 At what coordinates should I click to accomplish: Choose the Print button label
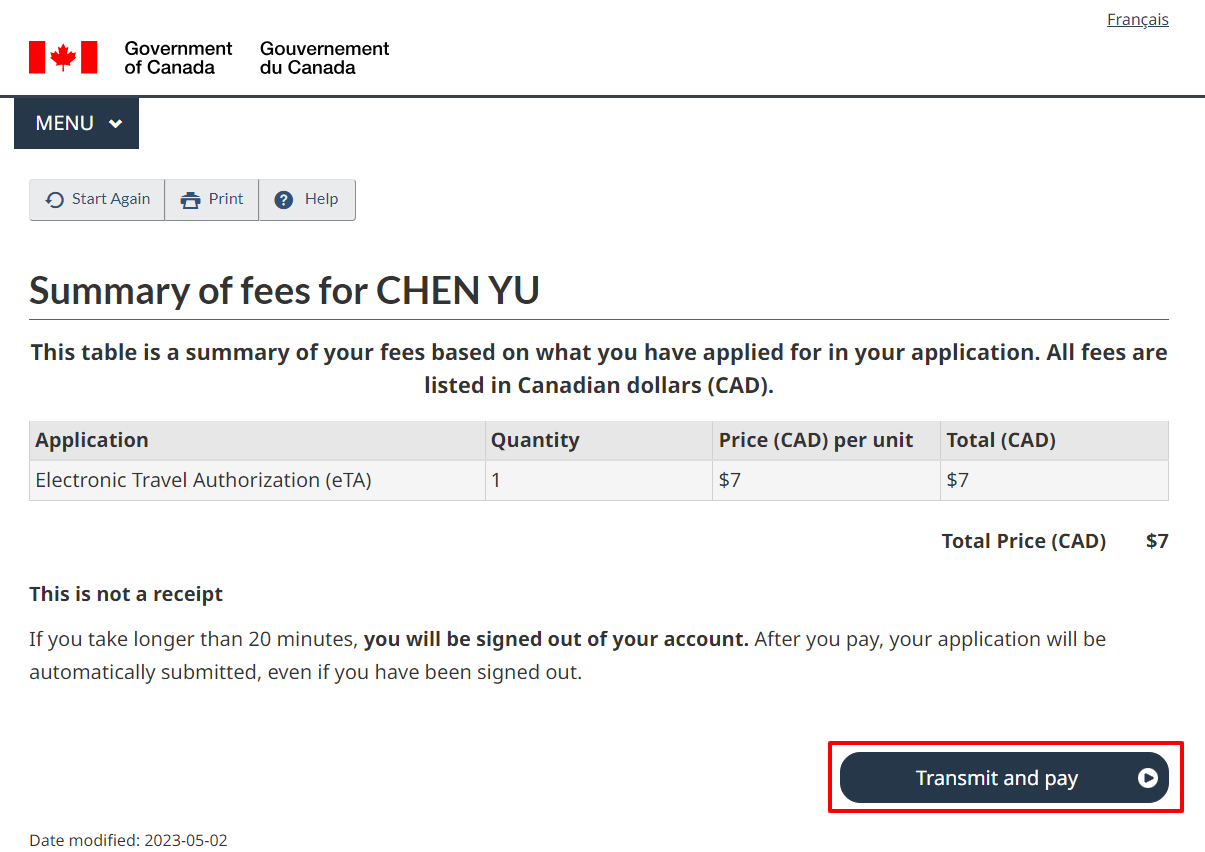(x=226, y=199)
